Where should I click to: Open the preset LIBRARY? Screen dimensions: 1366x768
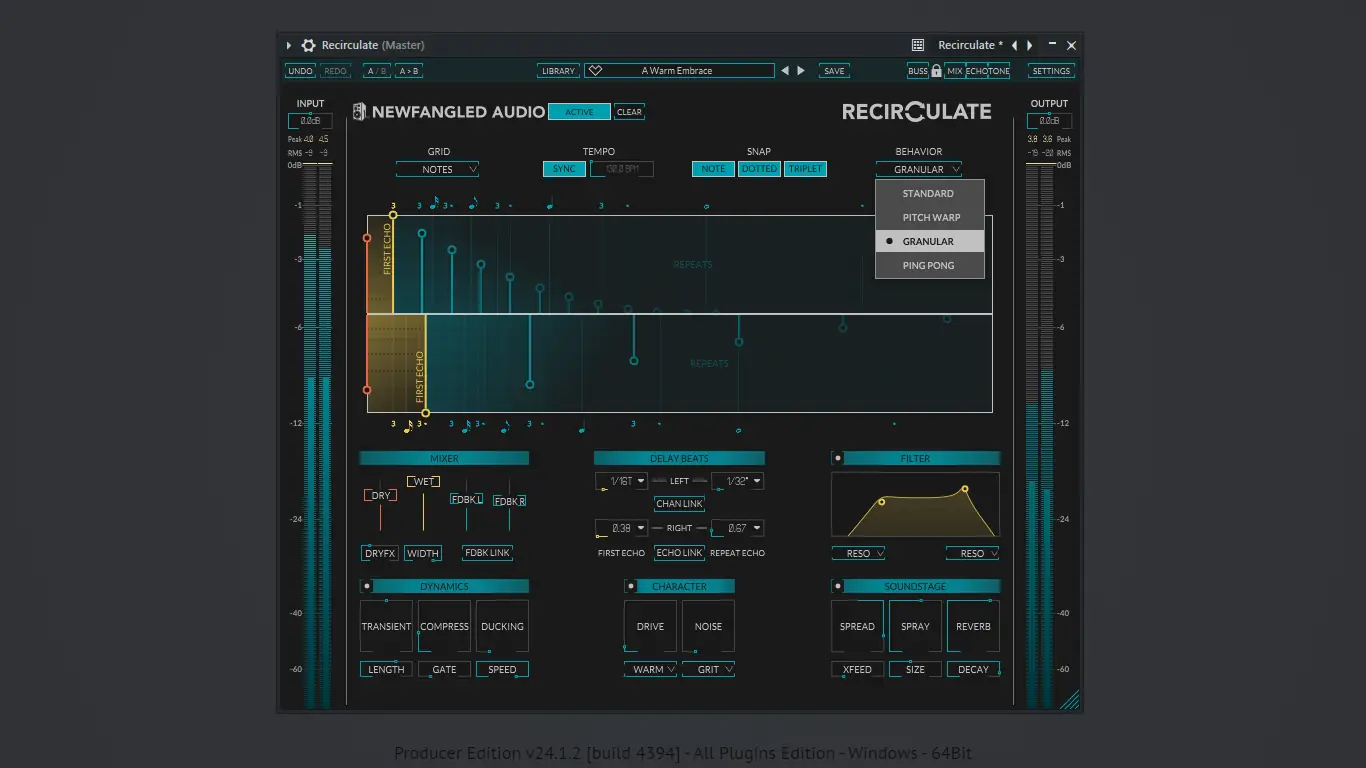click(x=558, y=71)
